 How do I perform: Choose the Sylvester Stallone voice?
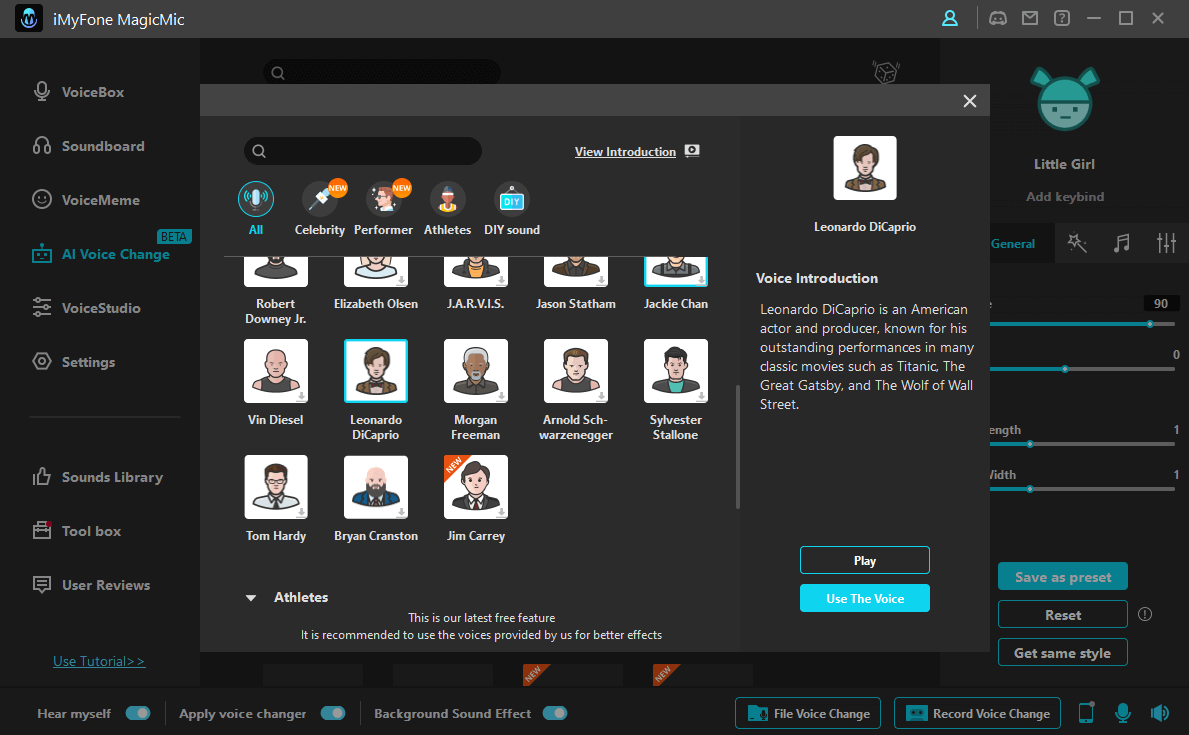coord(676,371)
